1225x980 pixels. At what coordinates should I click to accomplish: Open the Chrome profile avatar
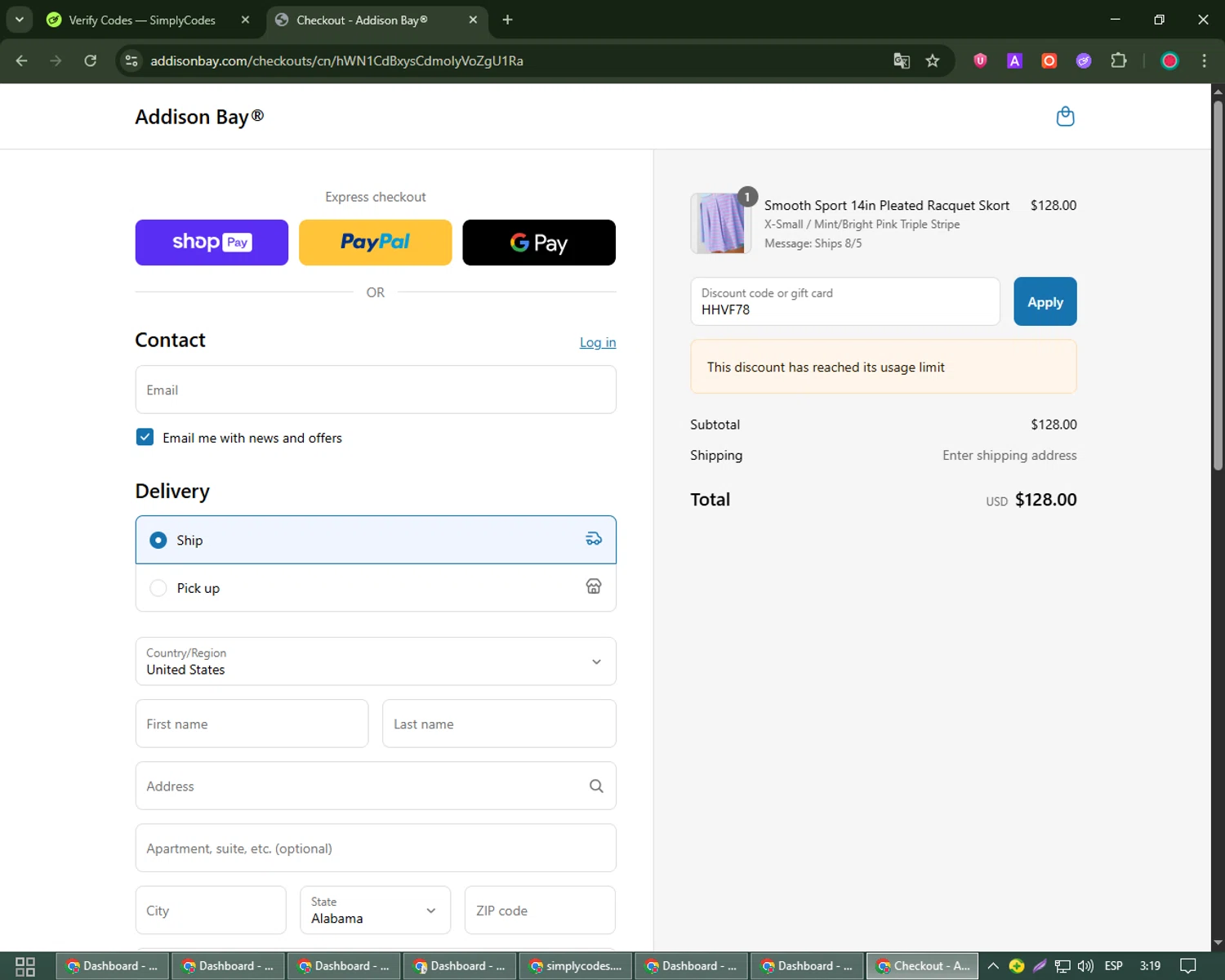coord(1169,60)
